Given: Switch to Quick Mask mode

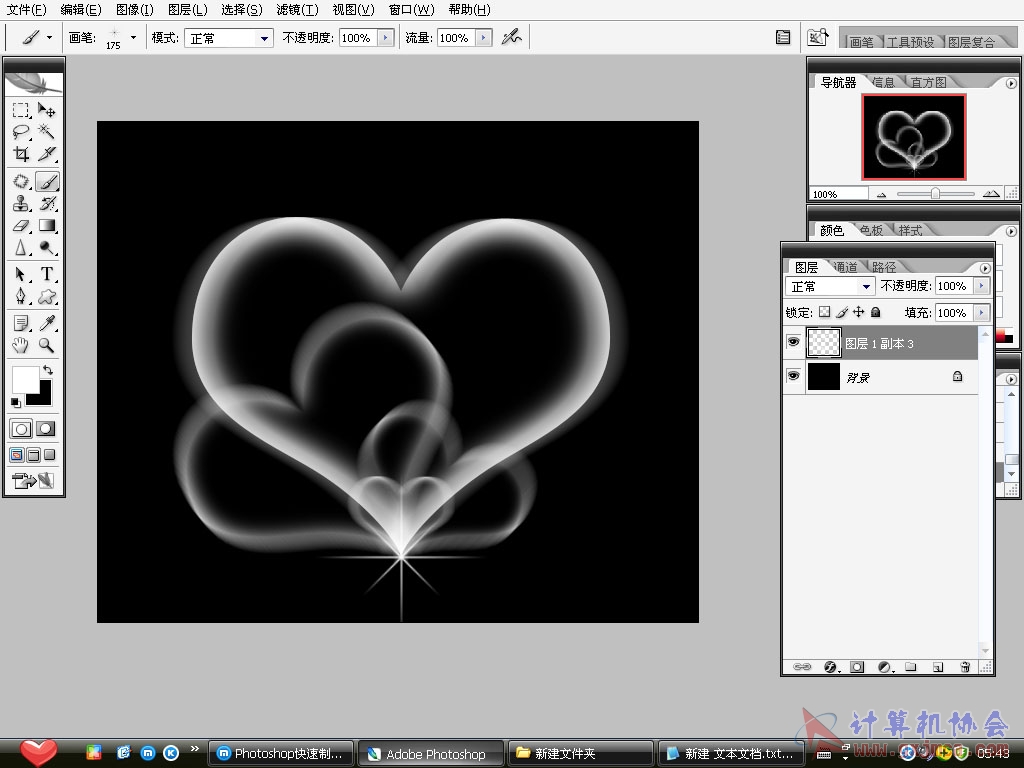Looking at the screenshot, I should pyautogui.click(x=46, y=429).
